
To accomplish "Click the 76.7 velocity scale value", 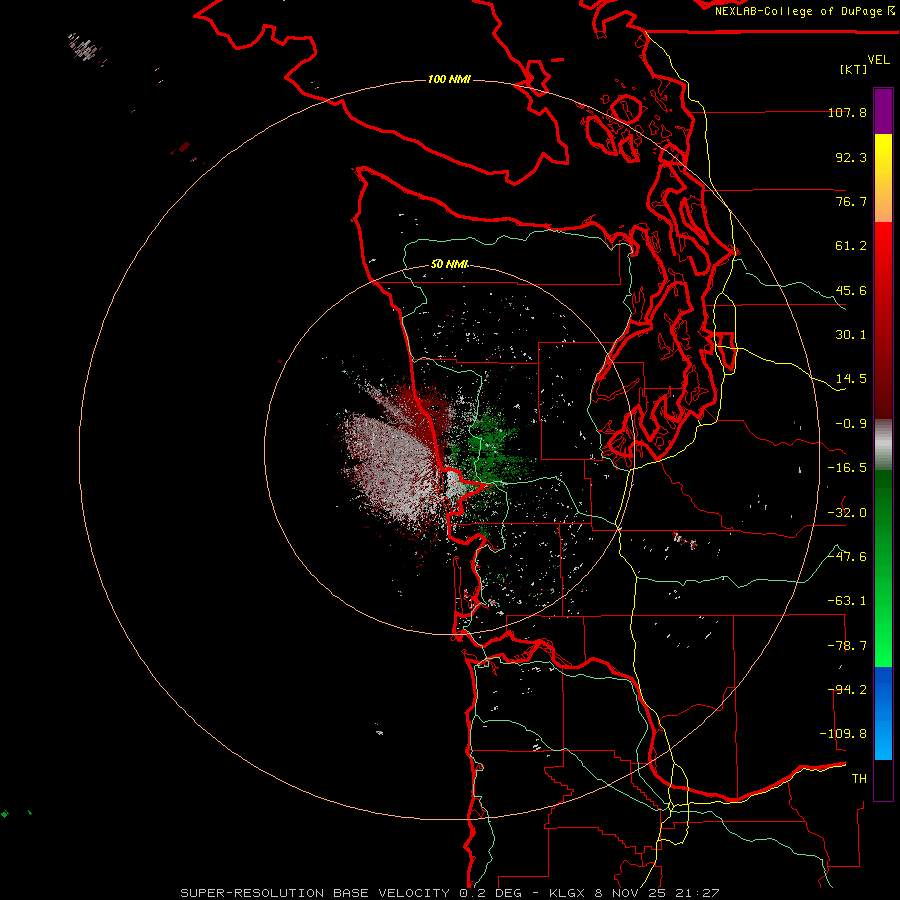I will click(851, 201).
